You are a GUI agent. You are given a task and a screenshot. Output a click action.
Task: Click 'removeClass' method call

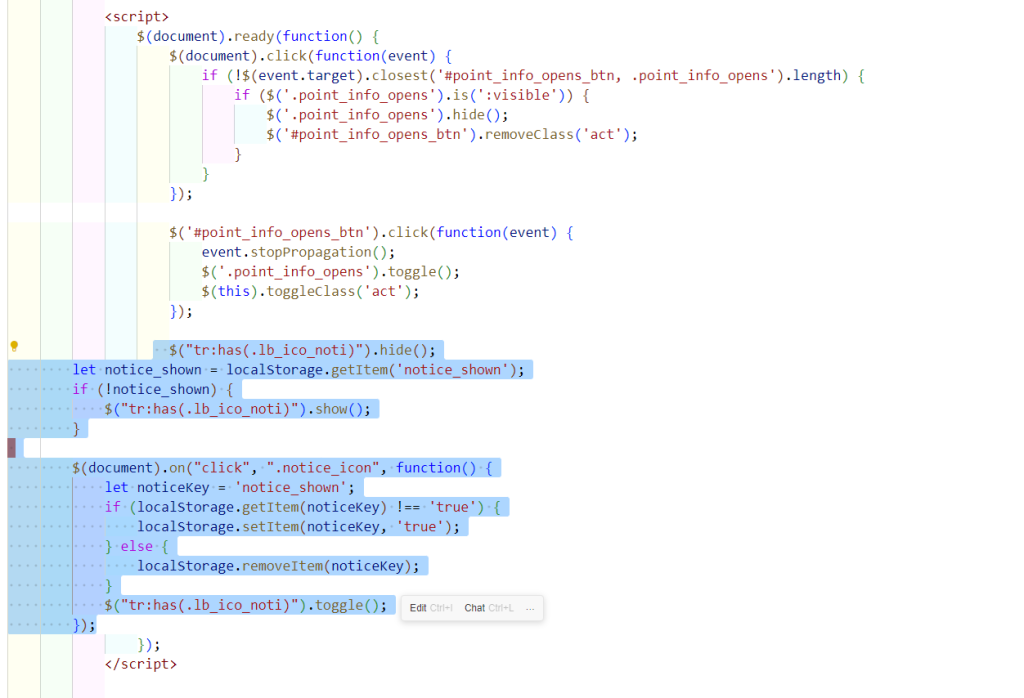(529, 135)
